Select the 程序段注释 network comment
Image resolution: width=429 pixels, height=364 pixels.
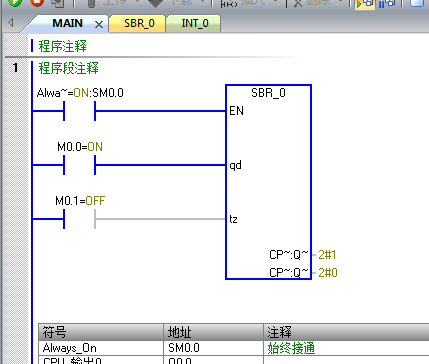point(69,68)
